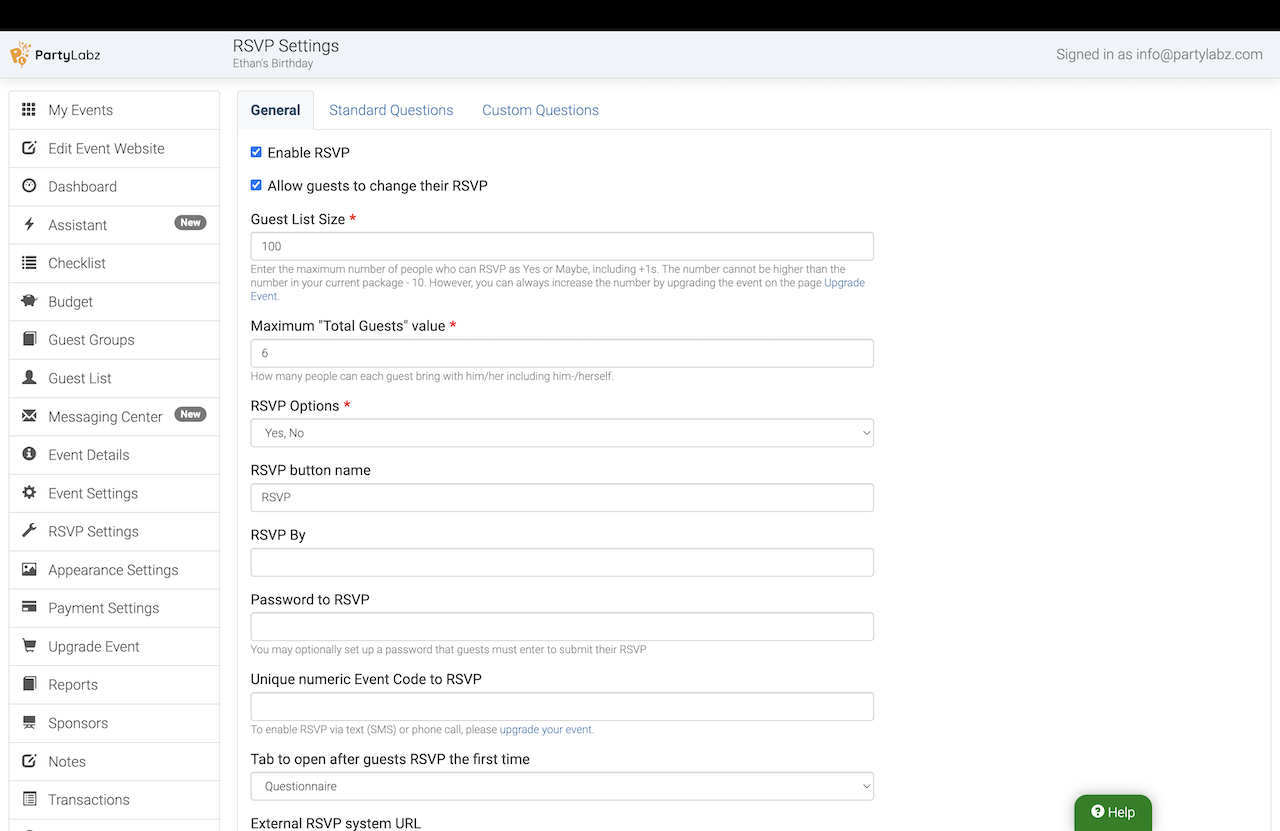The height and width of the screenshot is (831, 1280).
Task: Open the Custom Questions tab
Action: (540, 110)
